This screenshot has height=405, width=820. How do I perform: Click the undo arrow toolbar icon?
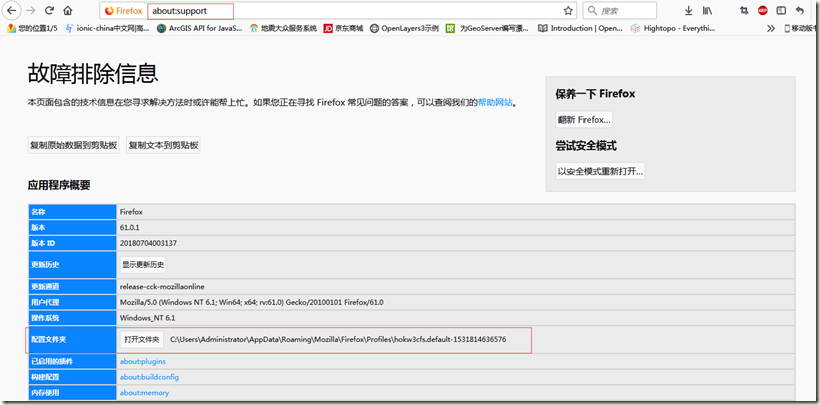click(800, 10)
